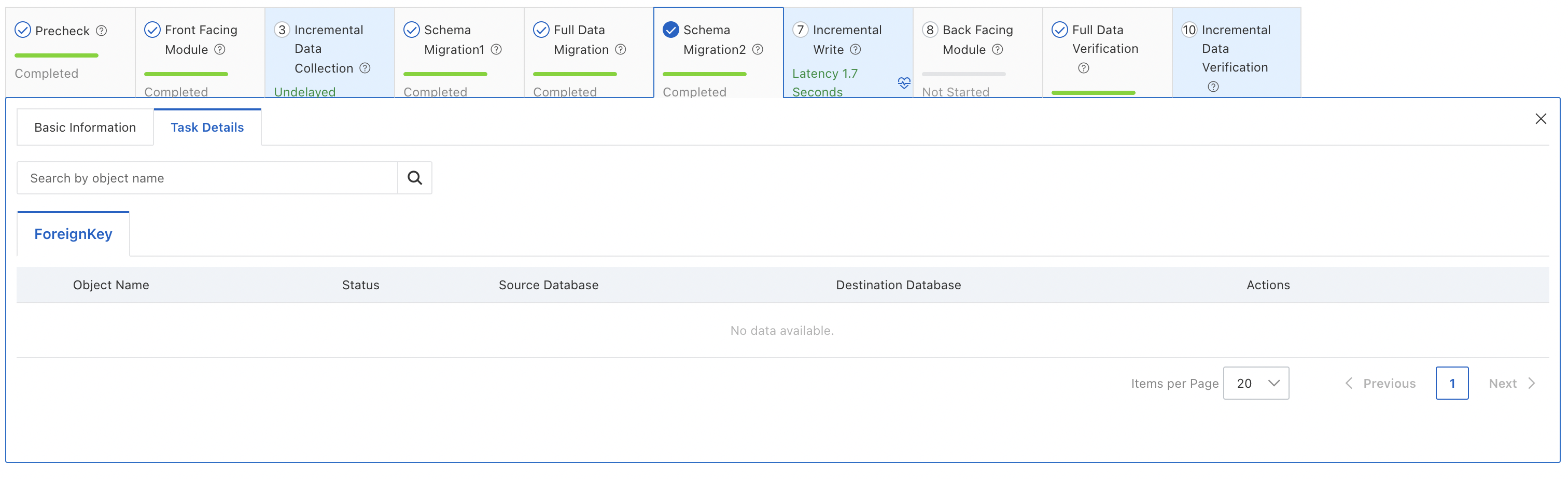Open the Items per Page dropdown
This screenshot has height=479, width=1568.
pyautogui.click(x=1256, y=383)
